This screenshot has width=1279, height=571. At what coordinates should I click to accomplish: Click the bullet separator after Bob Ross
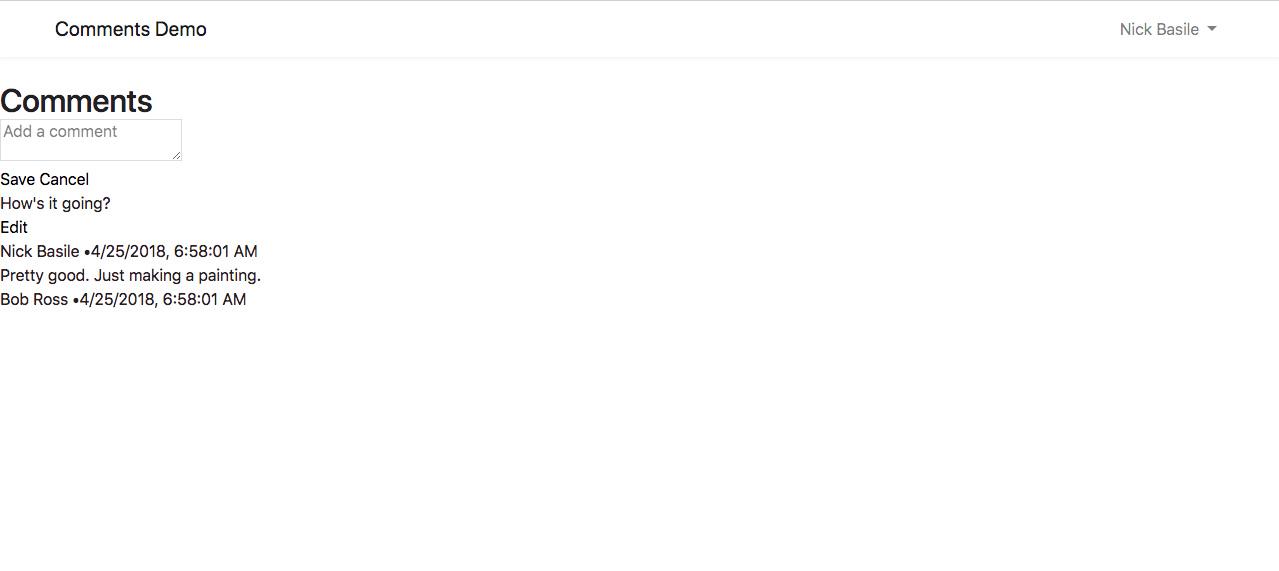[76, 300]
